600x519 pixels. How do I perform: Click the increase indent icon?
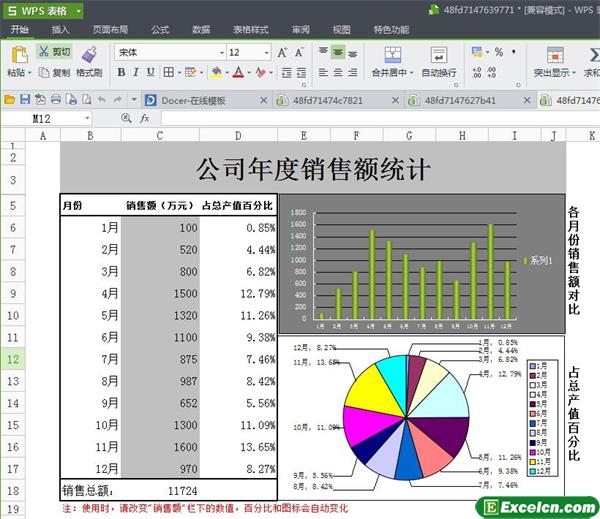point(302,72)
